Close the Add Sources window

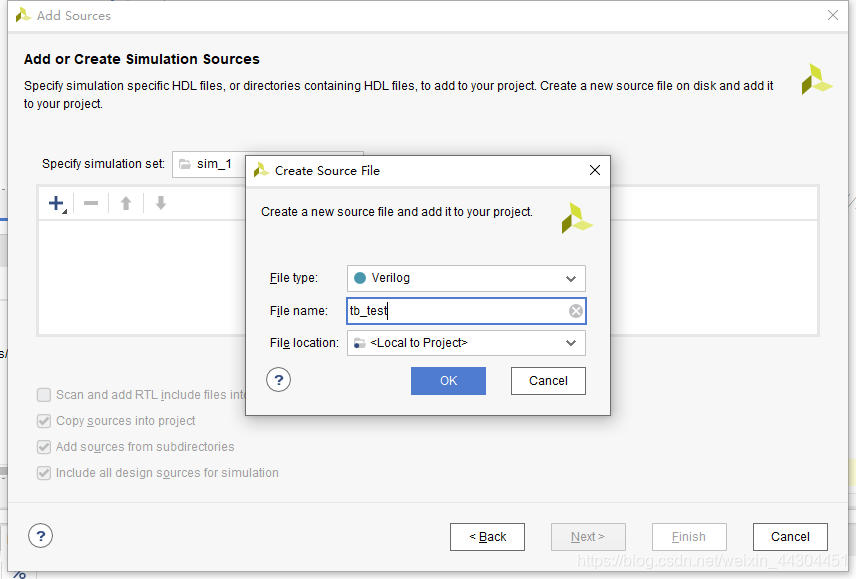[x=833, y=15]
